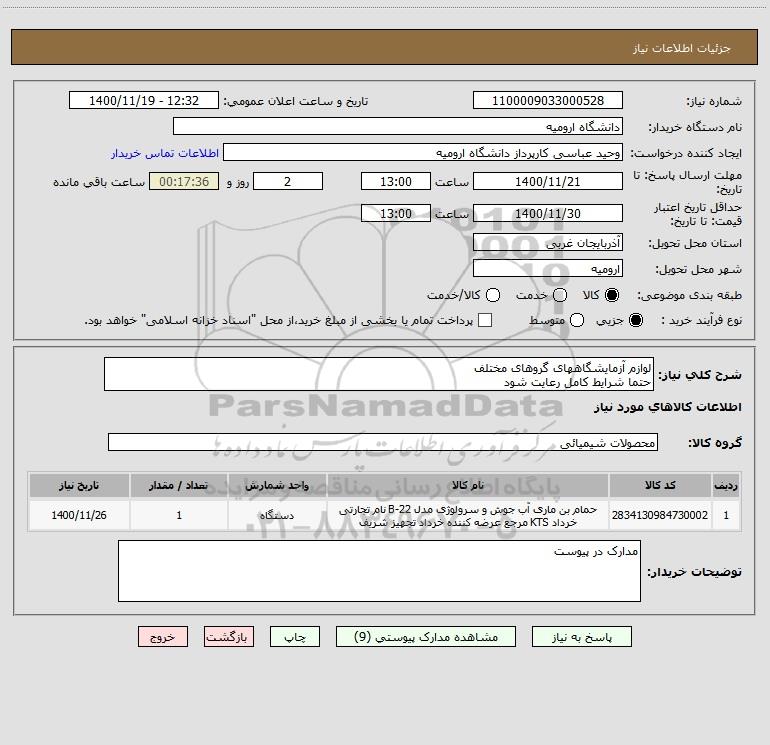Image resolution: width=770 pixels, height=745 pixels.
Task: Click response deadline date 1400/11/21
Action: coord(548,181)
